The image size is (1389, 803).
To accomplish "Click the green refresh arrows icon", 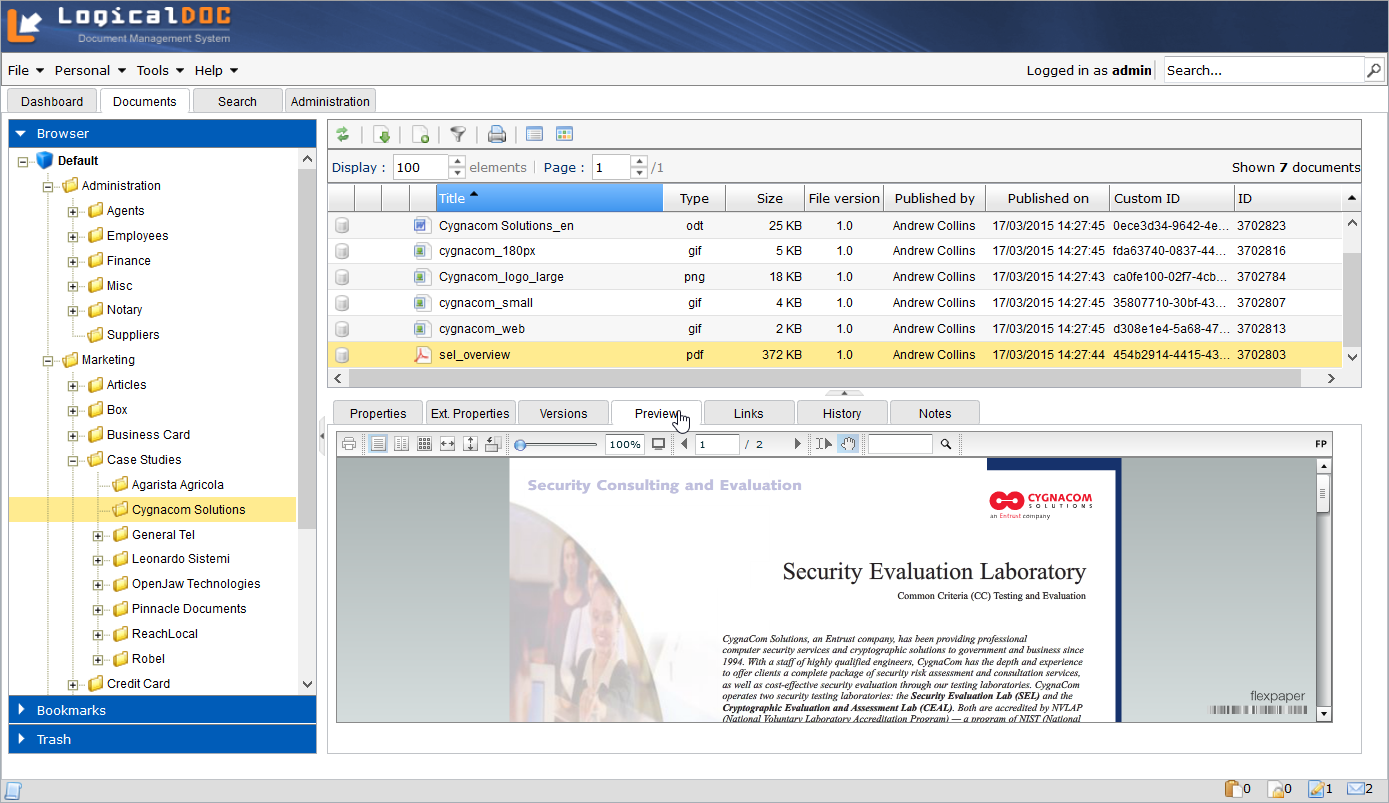I will click(343, 134).
